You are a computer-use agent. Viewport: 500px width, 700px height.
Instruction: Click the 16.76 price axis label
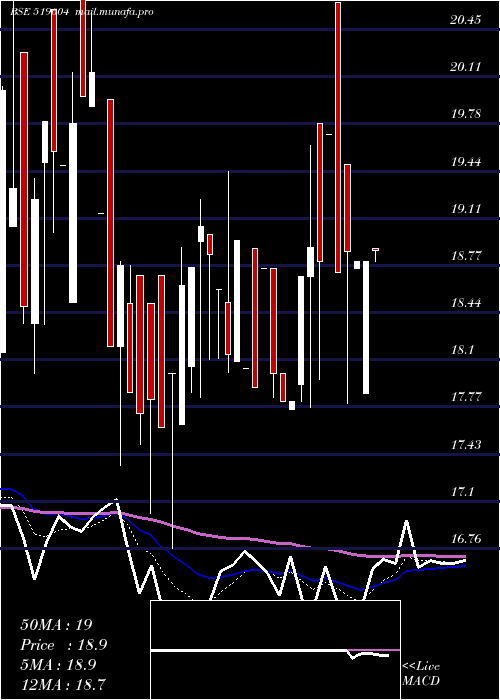pos(466,539)
